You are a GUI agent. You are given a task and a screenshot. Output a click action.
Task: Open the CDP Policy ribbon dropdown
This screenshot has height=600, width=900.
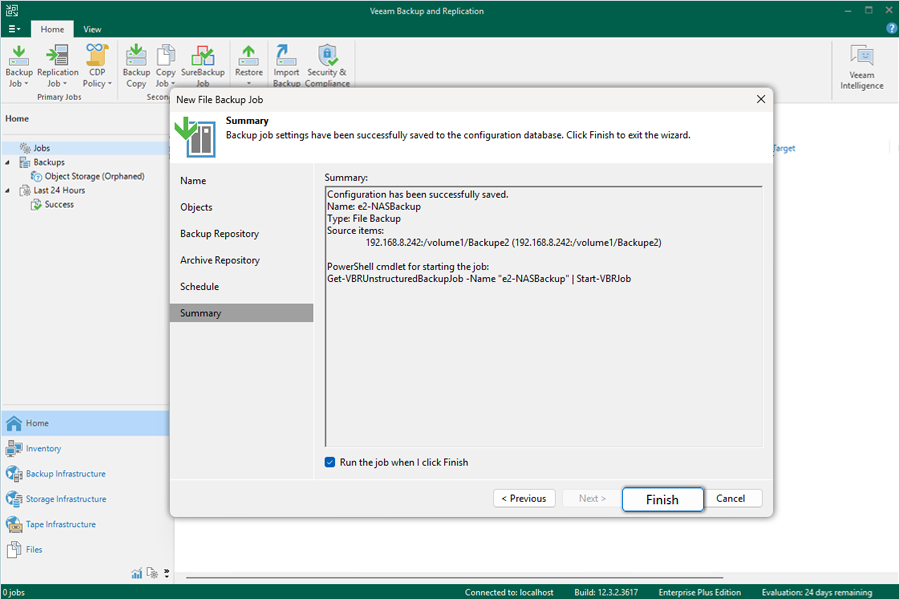coord(97,66)
